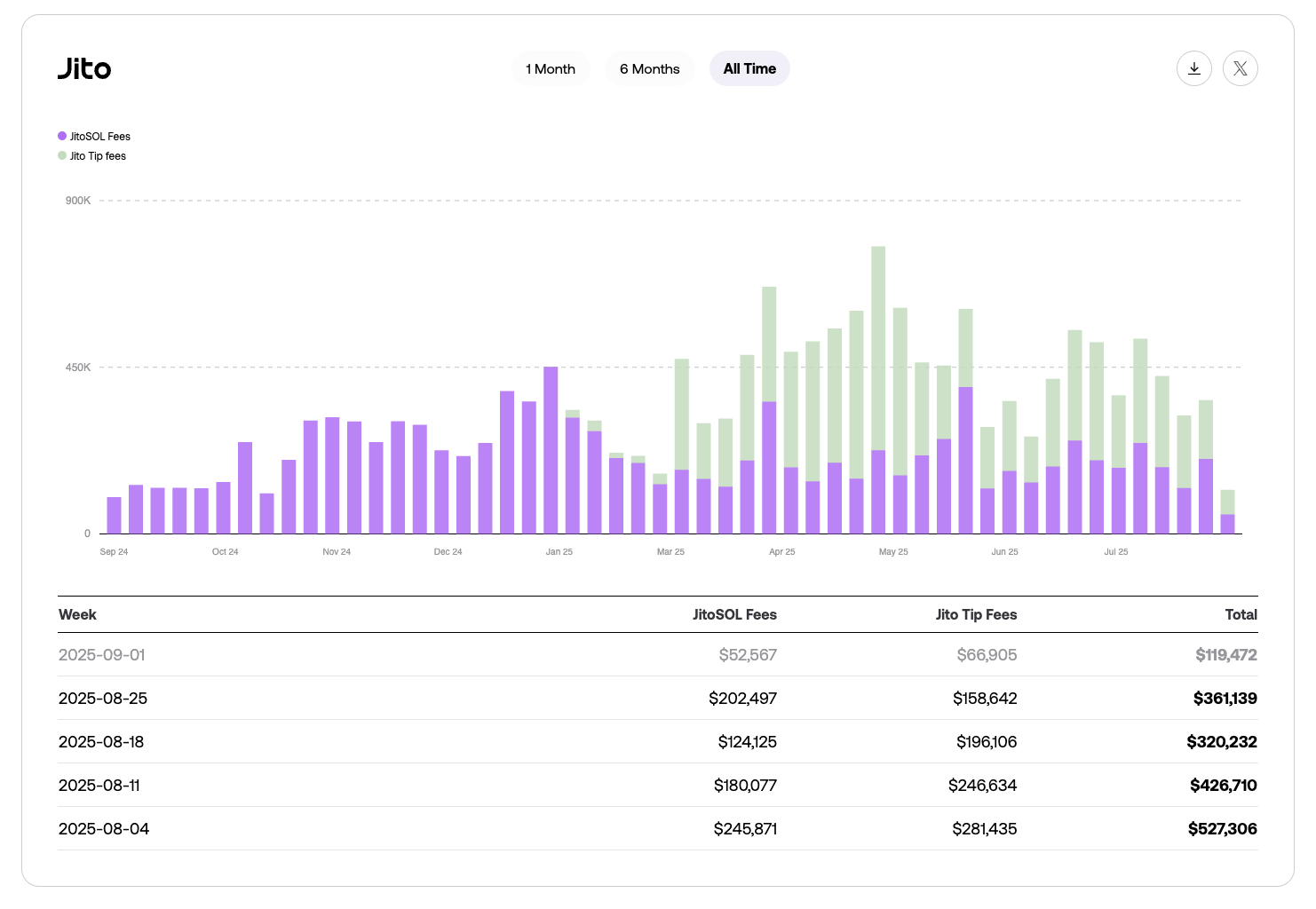This screenshot has height=909, width=1316.
Task: Click the last bar in the chart
Action: tap(1227, 513)
